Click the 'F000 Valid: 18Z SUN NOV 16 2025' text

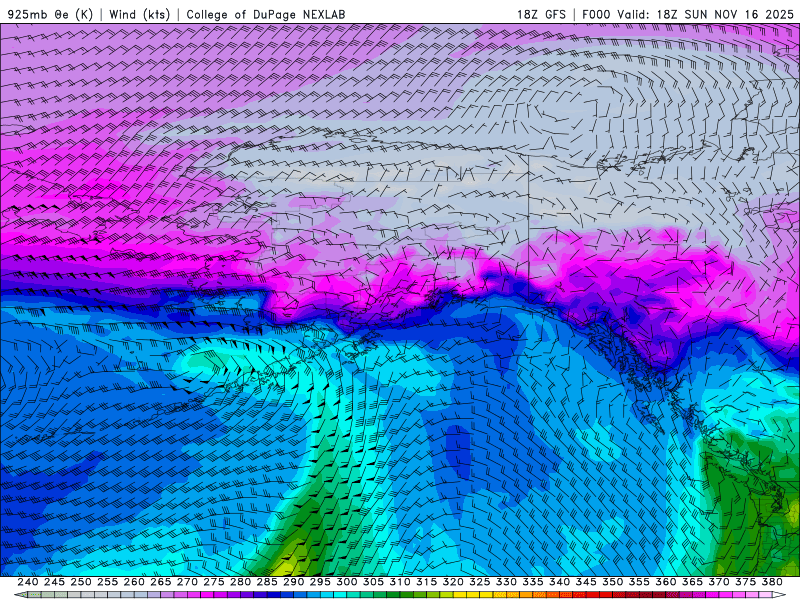(x=688, y=14)
